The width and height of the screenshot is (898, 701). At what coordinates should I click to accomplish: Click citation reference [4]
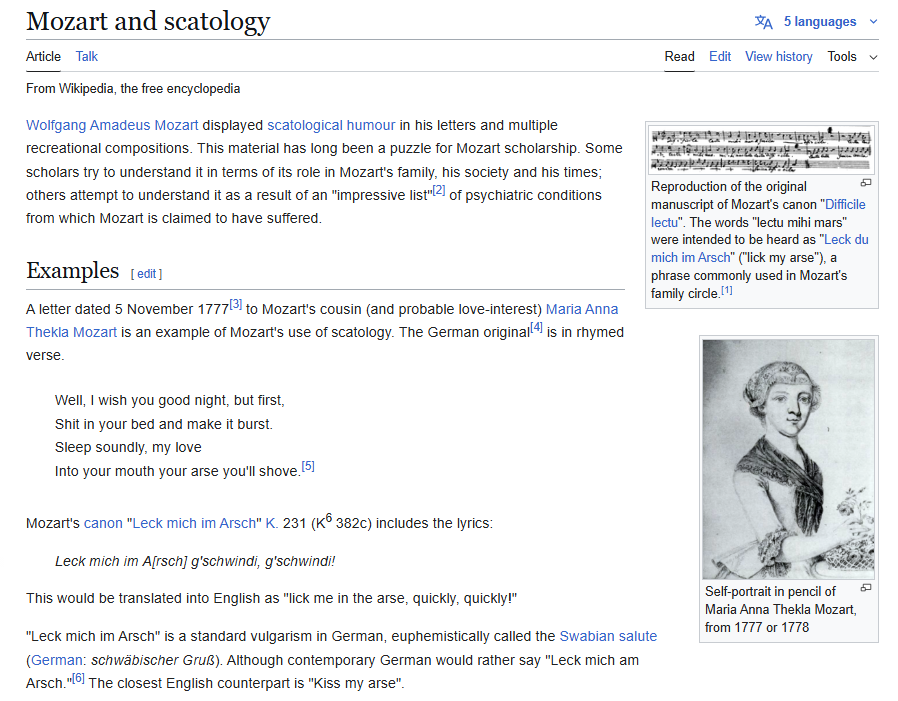pyautogui.click(x=536, y=327)
